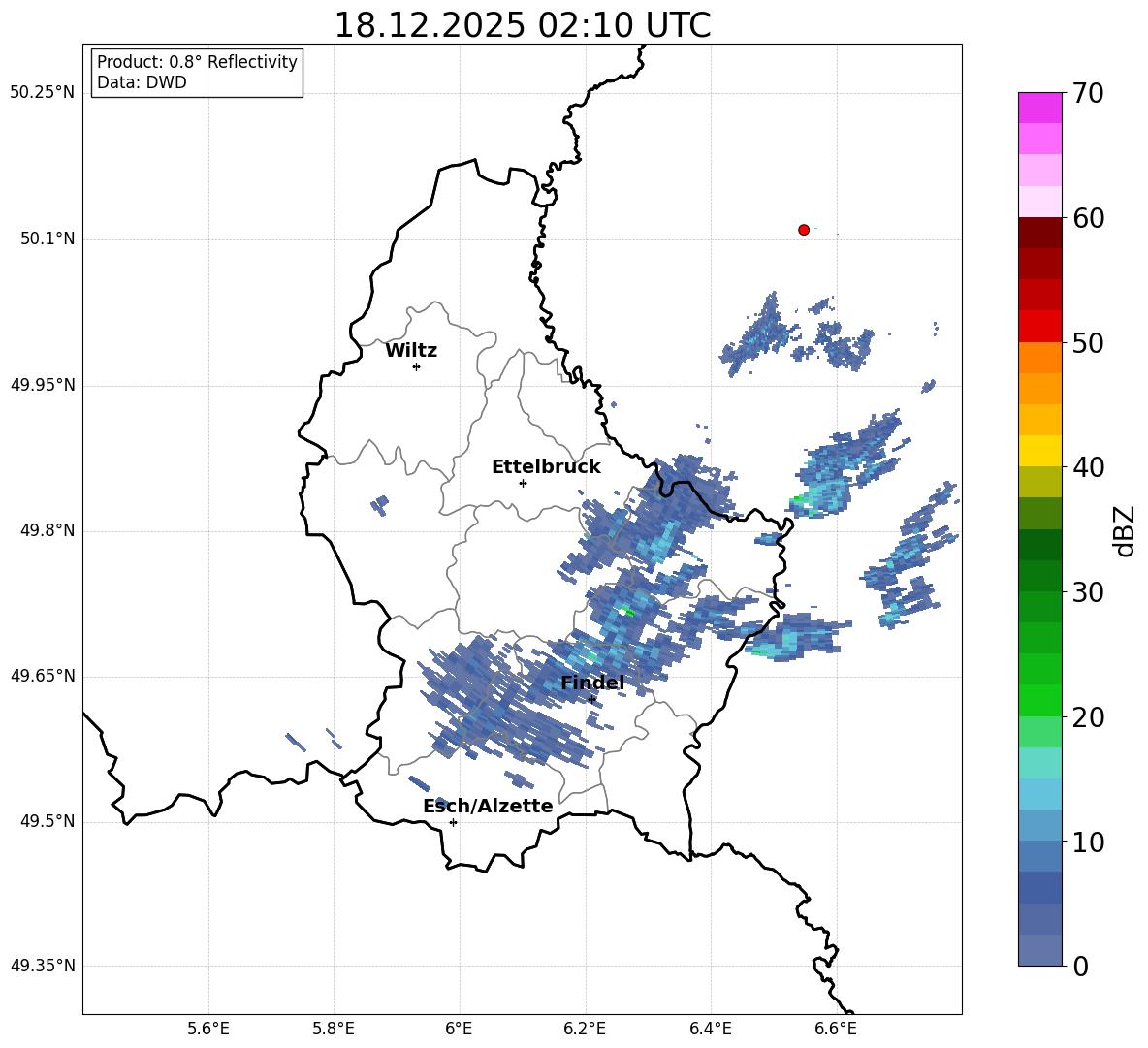Viewport: 1148px width, 1048px height.
Task: Click the magenta top colorbar segment
Action: click(1039, 109)
